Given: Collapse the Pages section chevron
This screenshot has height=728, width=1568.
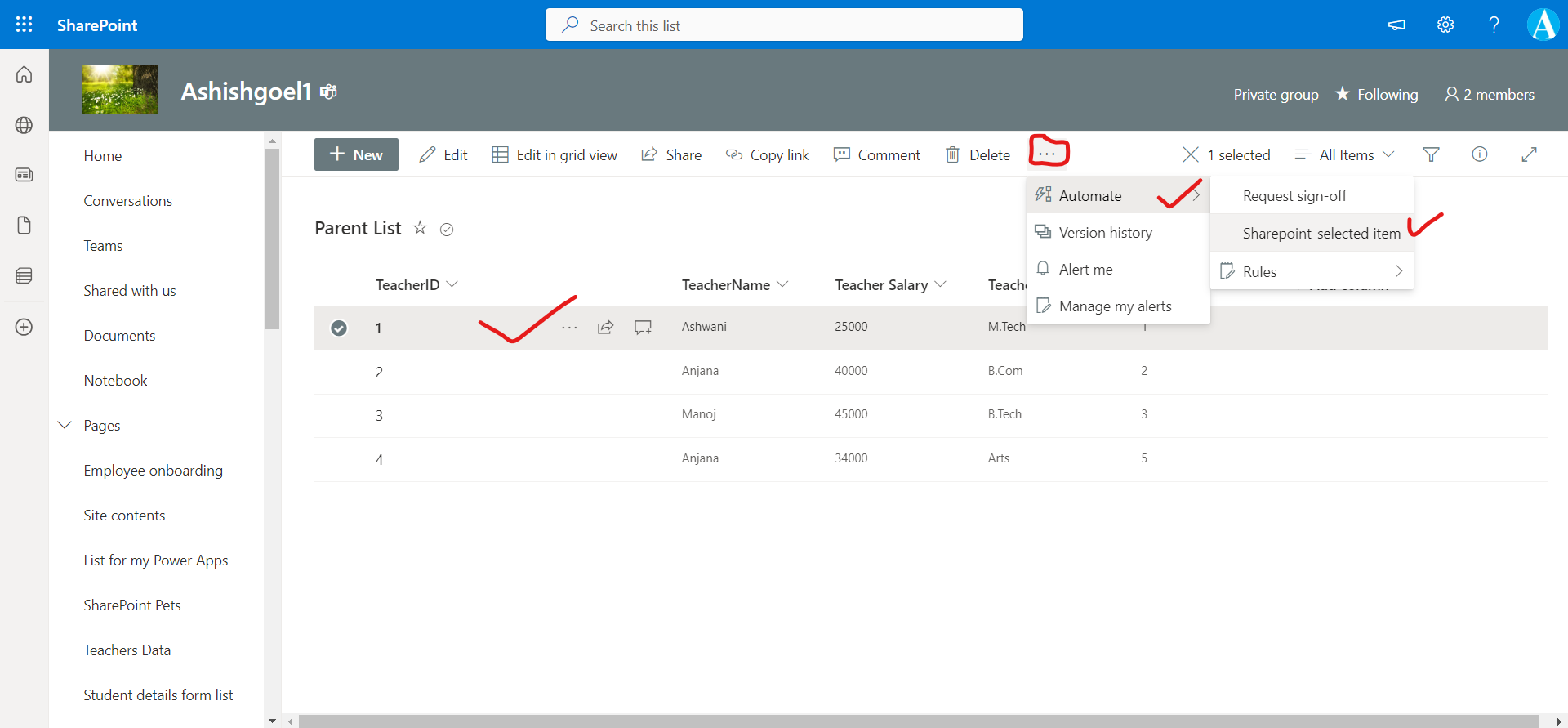Looking at the screenshot, I should click(x=65, y=425).
